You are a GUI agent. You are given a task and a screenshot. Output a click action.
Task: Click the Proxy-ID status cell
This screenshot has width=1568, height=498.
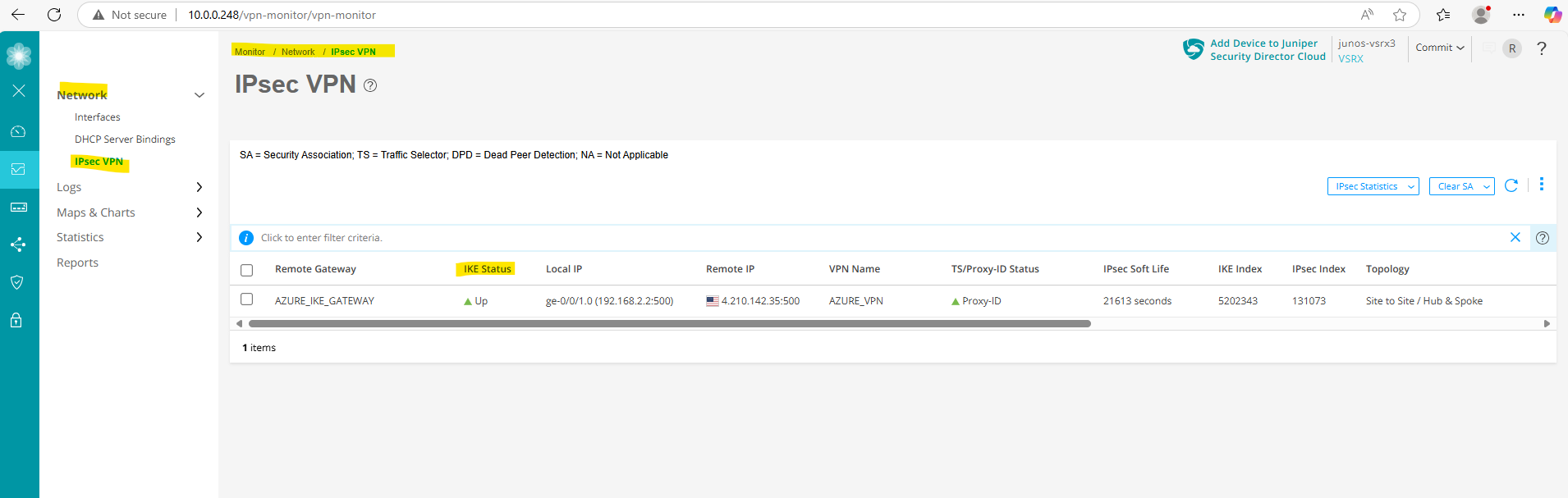[976, 301]
